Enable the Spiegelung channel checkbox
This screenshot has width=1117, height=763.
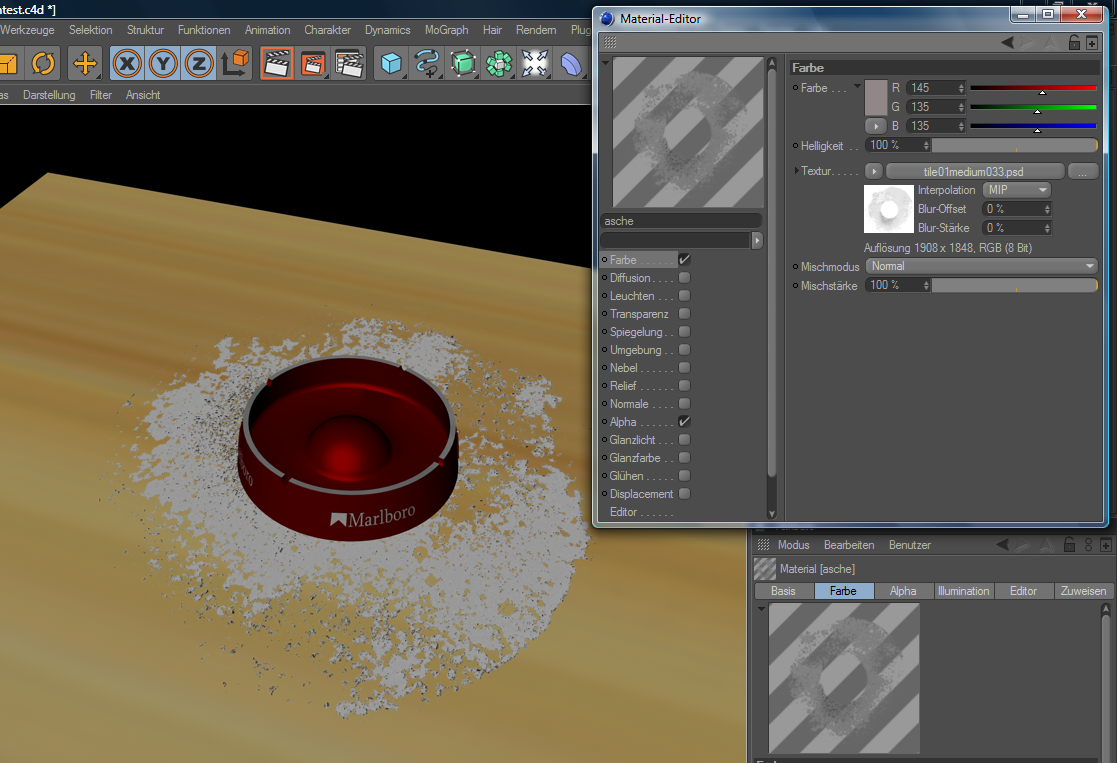(x=685, y=332)
